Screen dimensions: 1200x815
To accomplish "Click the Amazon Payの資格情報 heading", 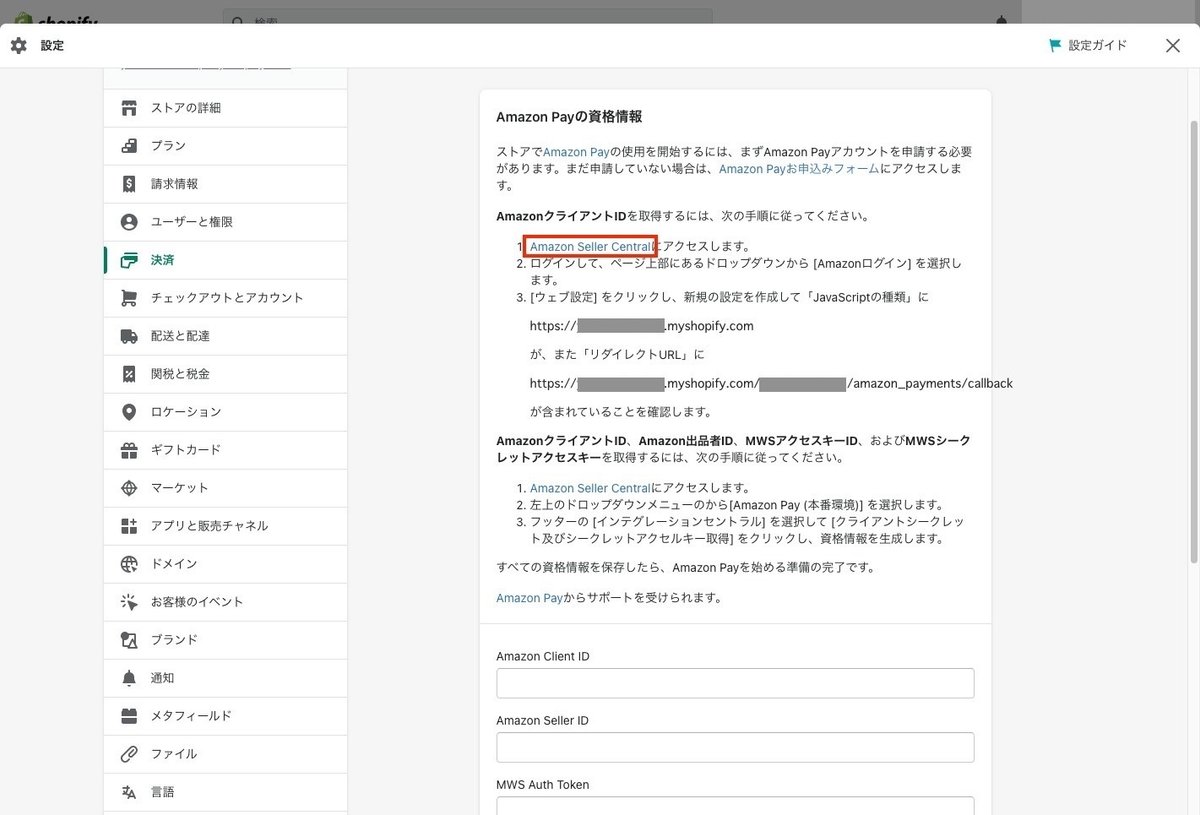I will (569, 117).
